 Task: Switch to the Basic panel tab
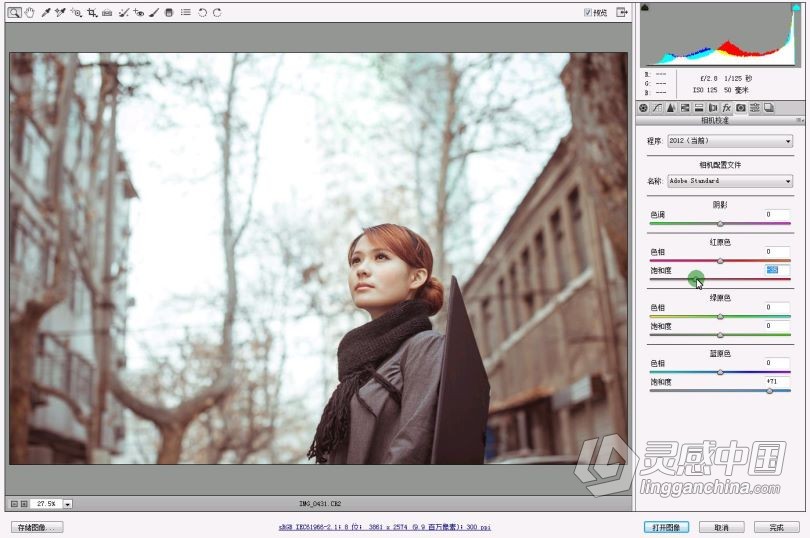click(643, 107)
